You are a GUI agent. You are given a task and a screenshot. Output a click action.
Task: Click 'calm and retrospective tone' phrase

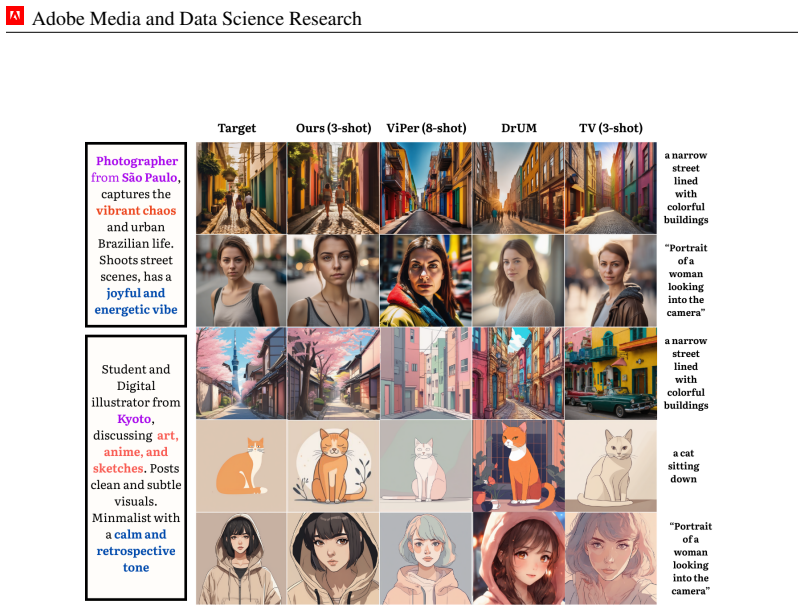point(136,551)
